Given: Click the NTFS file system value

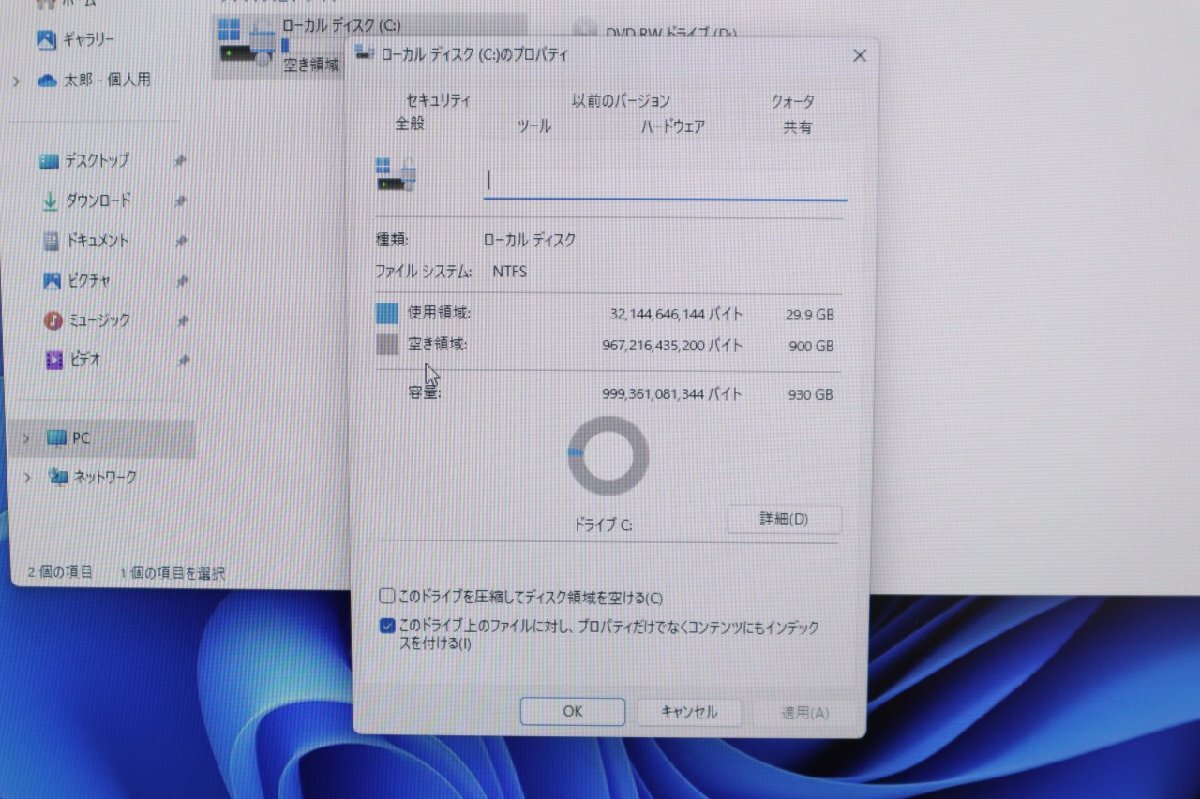Looking at the screenshot, I should [x=509, y=271].
